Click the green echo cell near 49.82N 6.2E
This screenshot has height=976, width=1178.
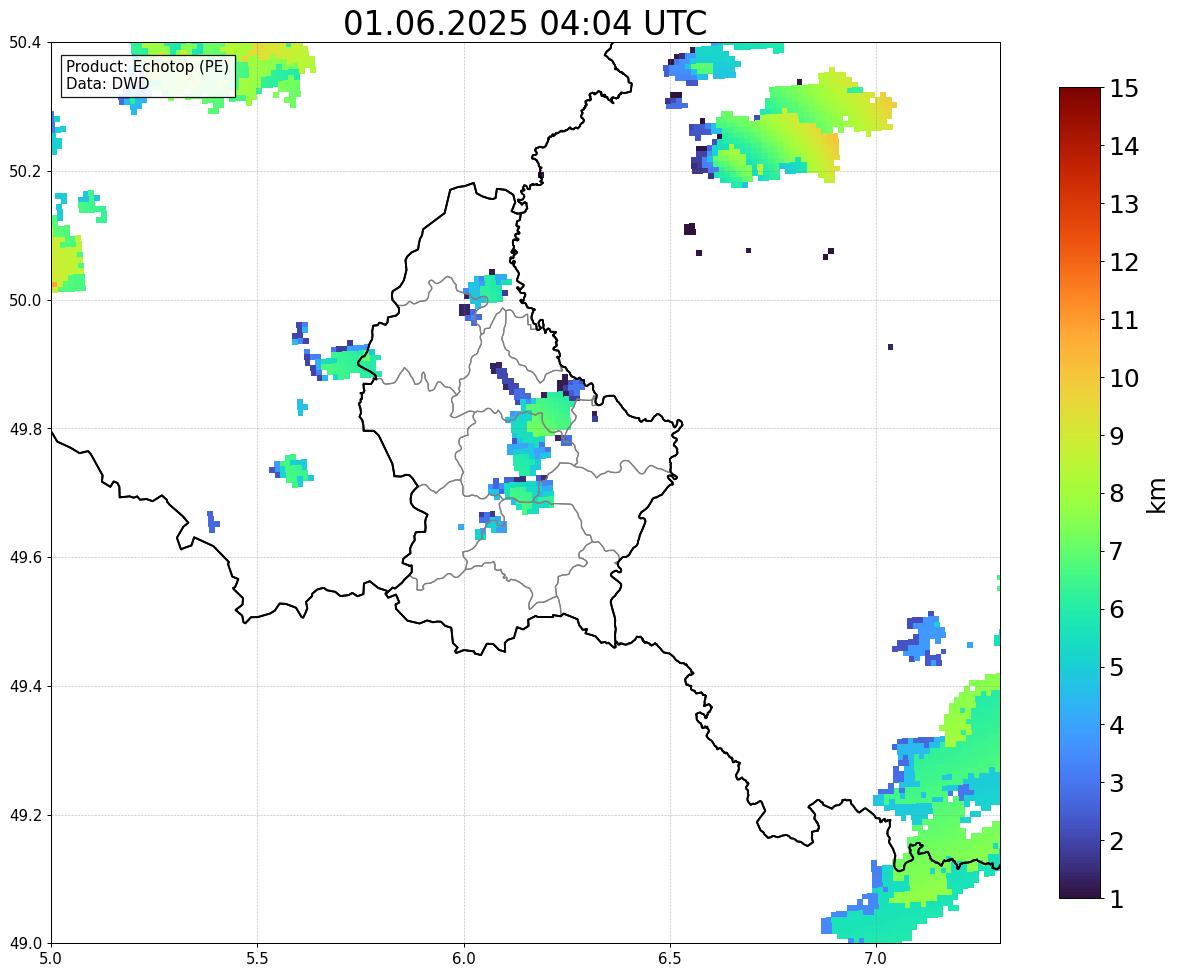547,415
